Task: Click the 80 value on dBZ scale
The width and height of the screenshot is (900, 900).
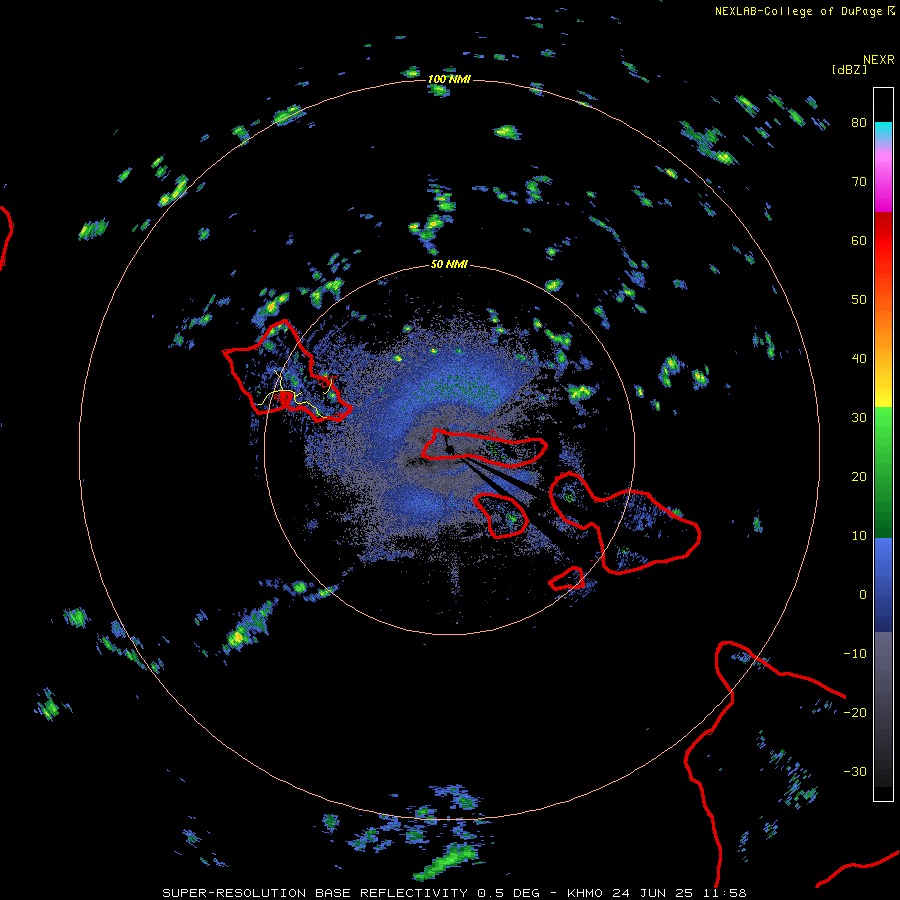Action: [x=859, y=123]
